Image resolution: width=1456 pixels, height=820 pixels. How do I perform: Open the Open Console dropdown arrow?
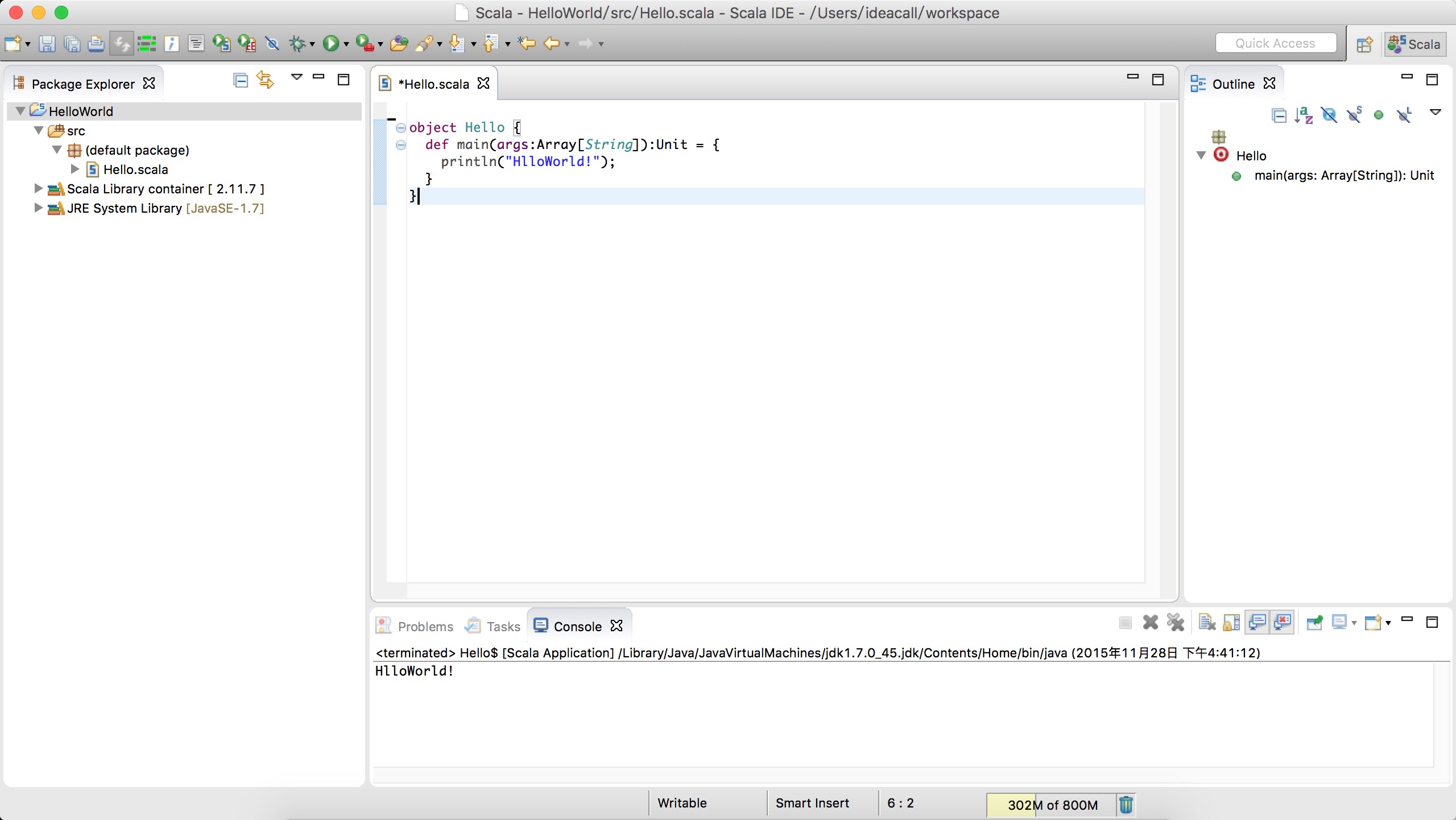click(1388, 623)
